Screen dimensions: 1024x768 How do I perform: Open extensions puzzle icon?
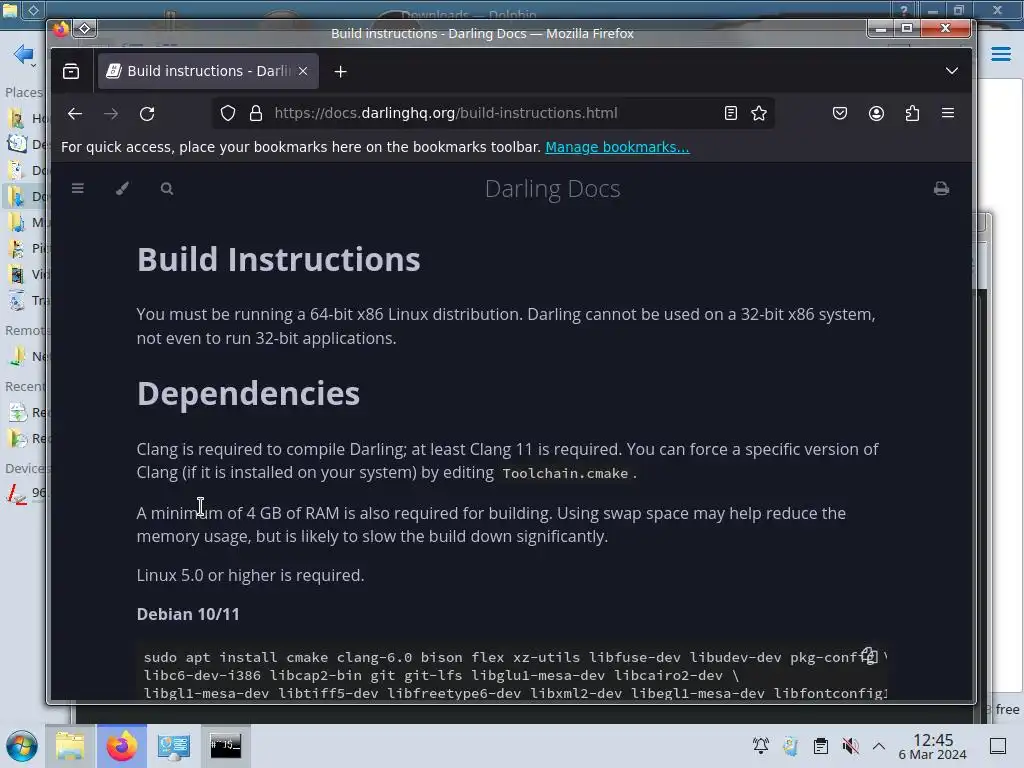pyautogui.click(x=912, y=114)
